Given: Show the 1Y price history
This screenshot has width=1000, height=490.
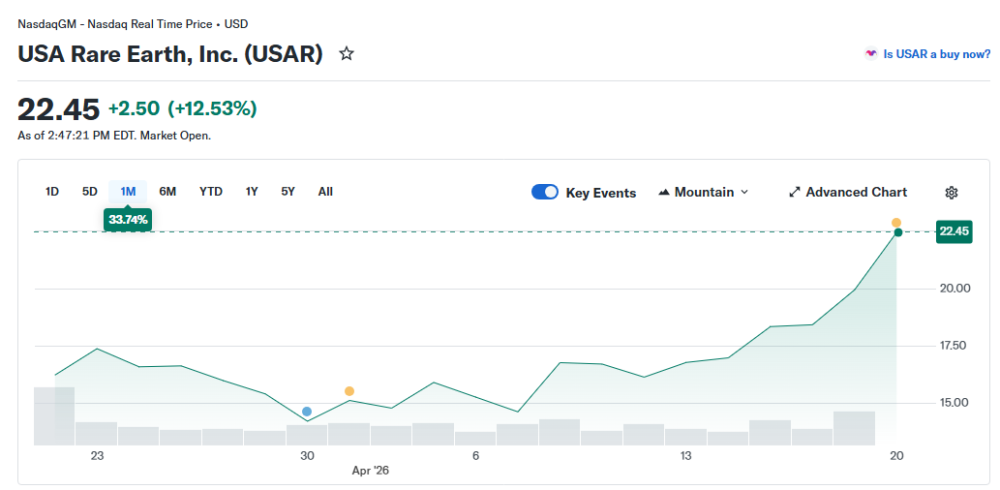Looking at the screenshot, I should pos(252,191).
